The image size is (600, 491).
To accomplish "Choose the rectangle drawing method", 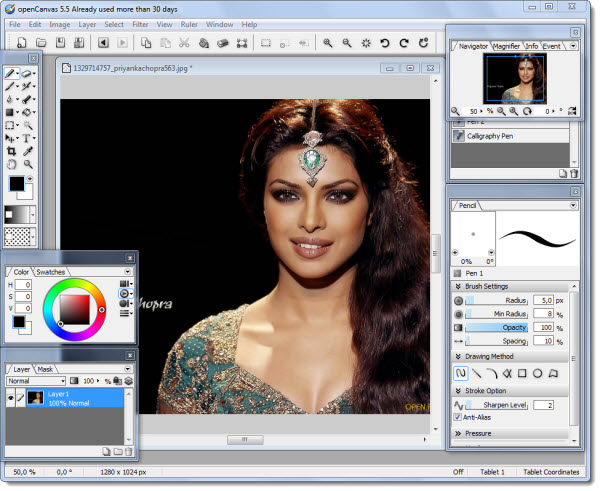I will tap(522, 373).
